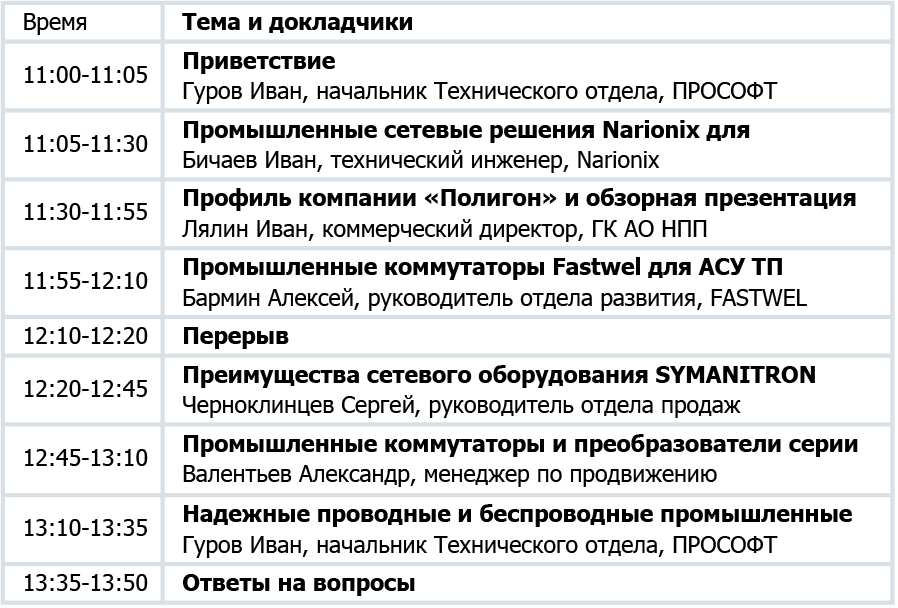Select speaker Бармин Алексей, FASTWEL

point(494,298)
